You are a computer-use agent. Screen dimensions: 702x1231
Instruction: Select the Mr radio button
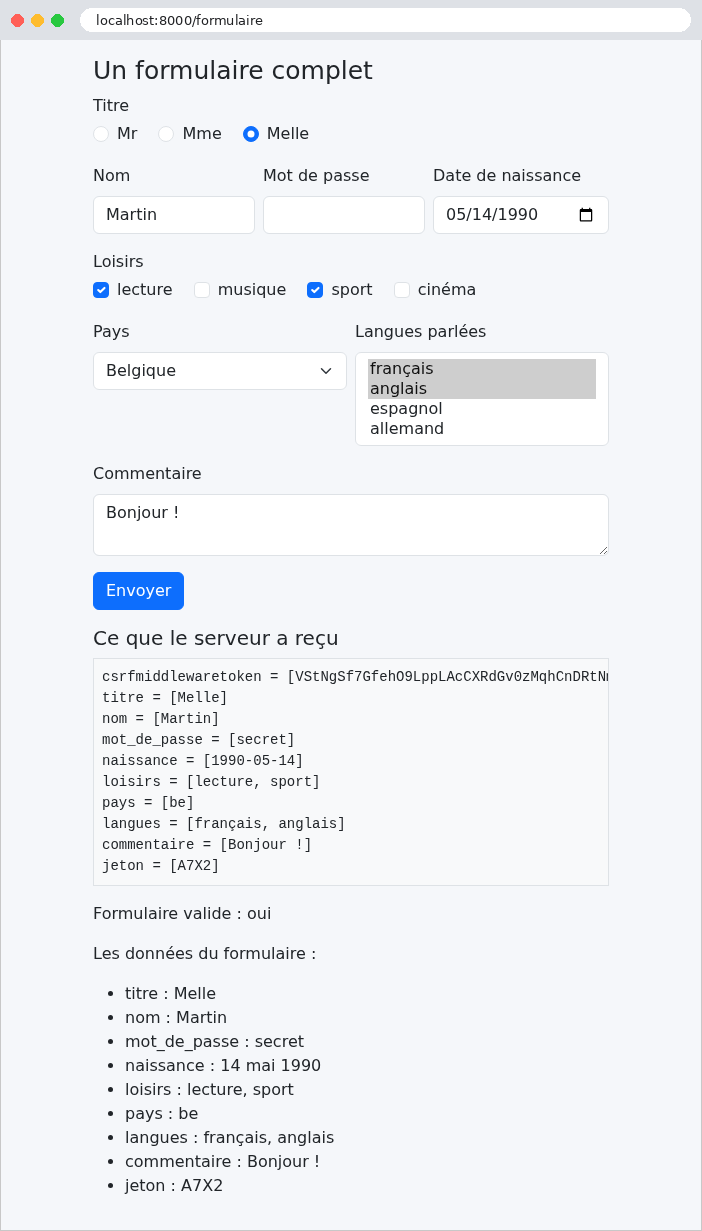tap(101, 134)
